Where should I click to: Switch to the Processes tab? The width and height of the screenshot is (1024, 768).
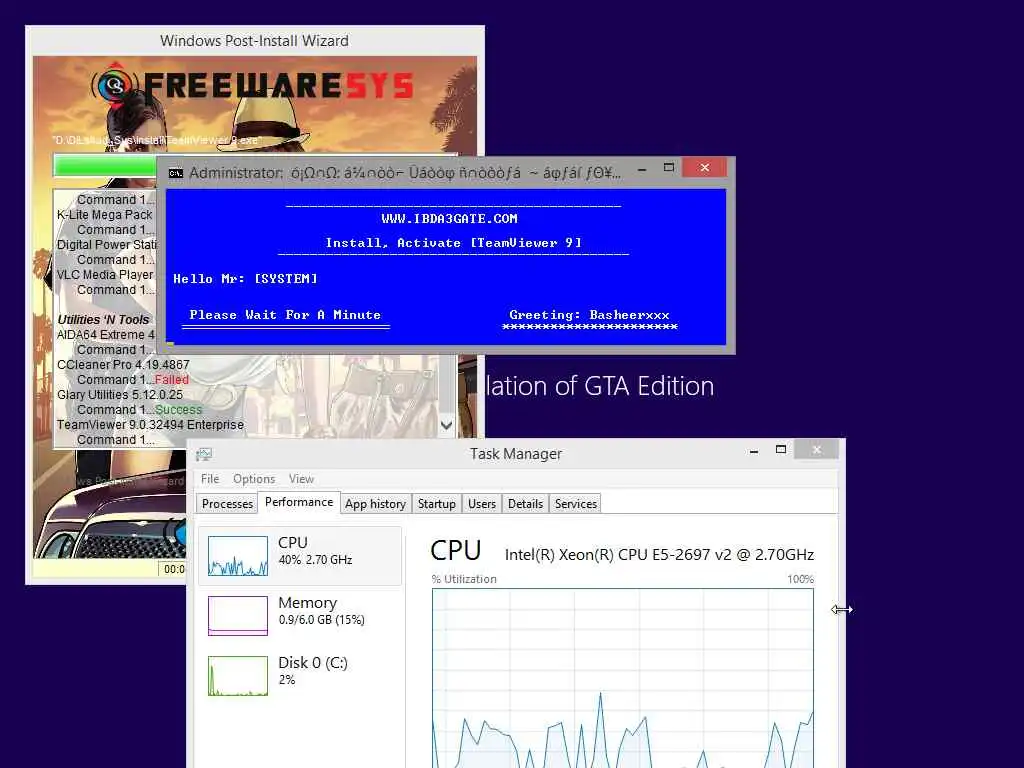[x=227, y=504]
